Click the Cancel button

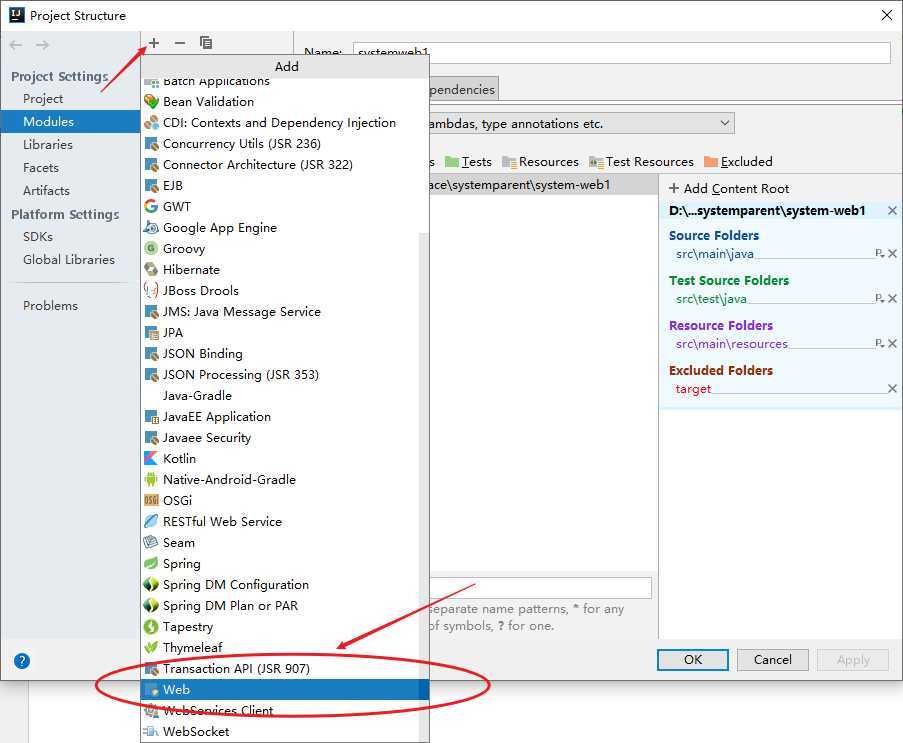pos(772,659)
